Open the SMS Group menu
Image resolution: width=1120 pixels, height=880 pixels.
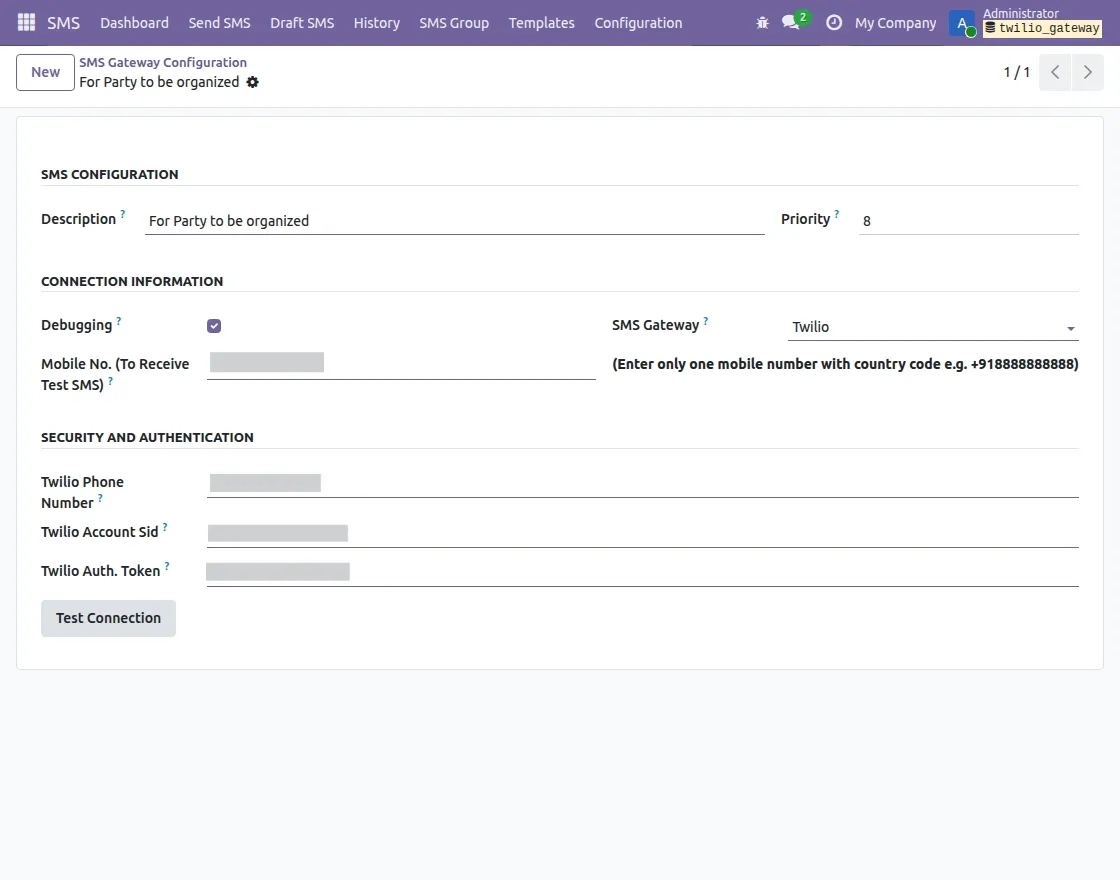[454, 23]
